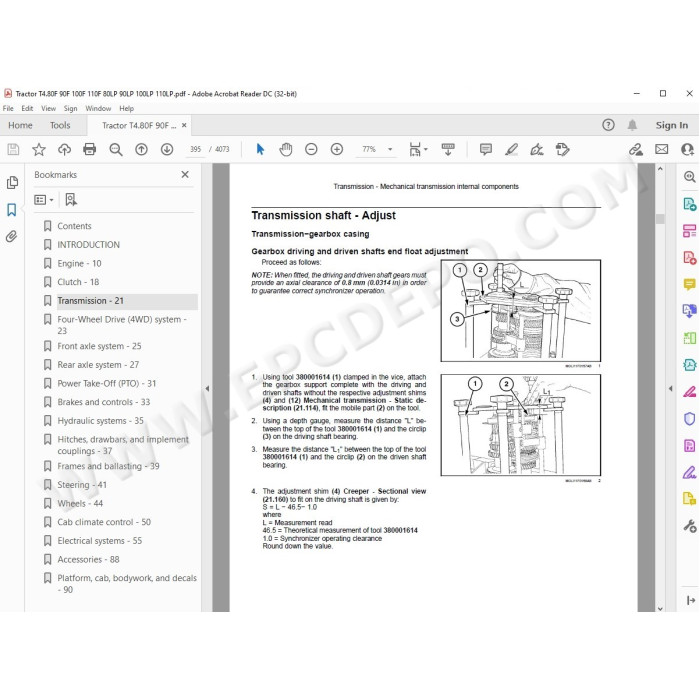Click the page number field

tap(196, 149)
